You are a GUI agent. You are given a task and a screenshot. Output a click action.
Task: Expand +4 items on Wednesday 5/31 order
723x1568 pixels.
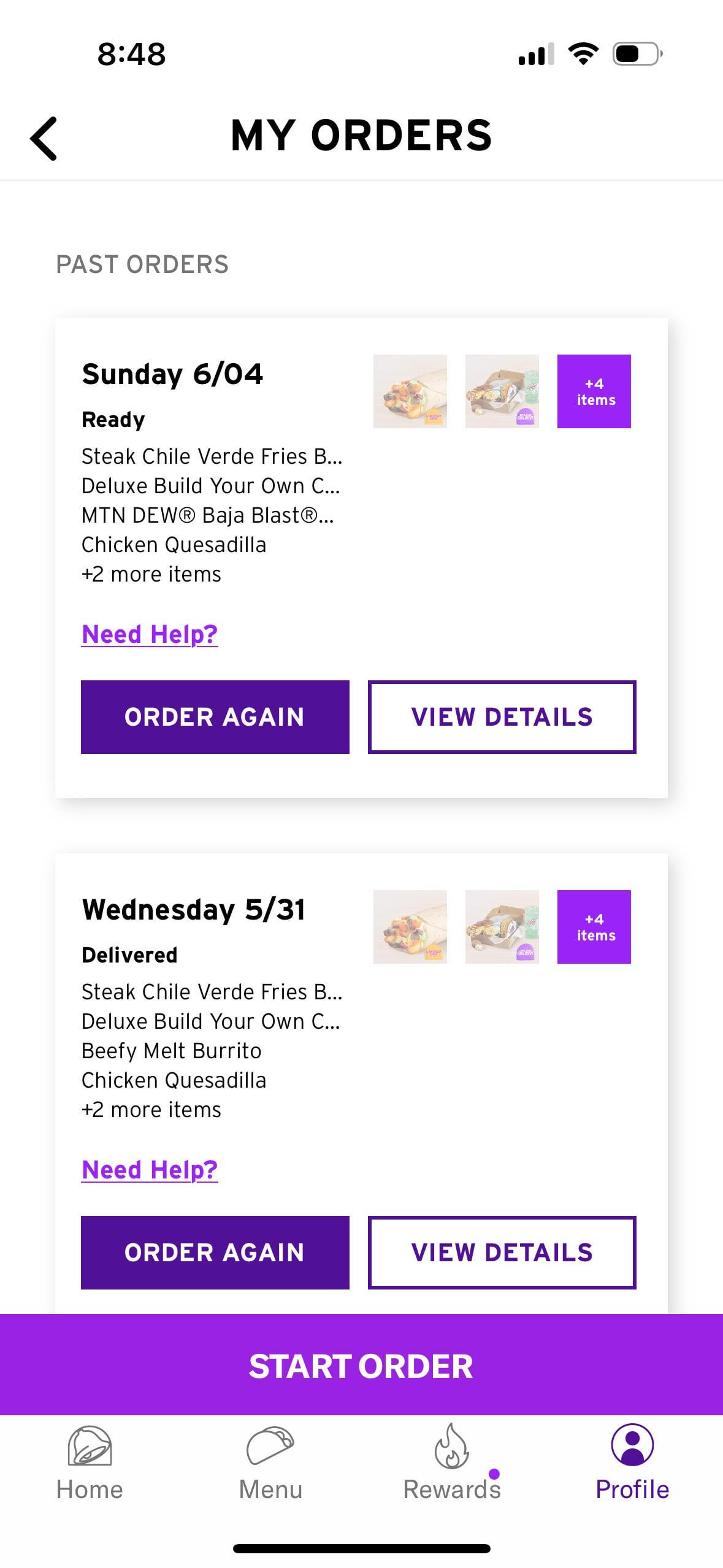[594, 927]
